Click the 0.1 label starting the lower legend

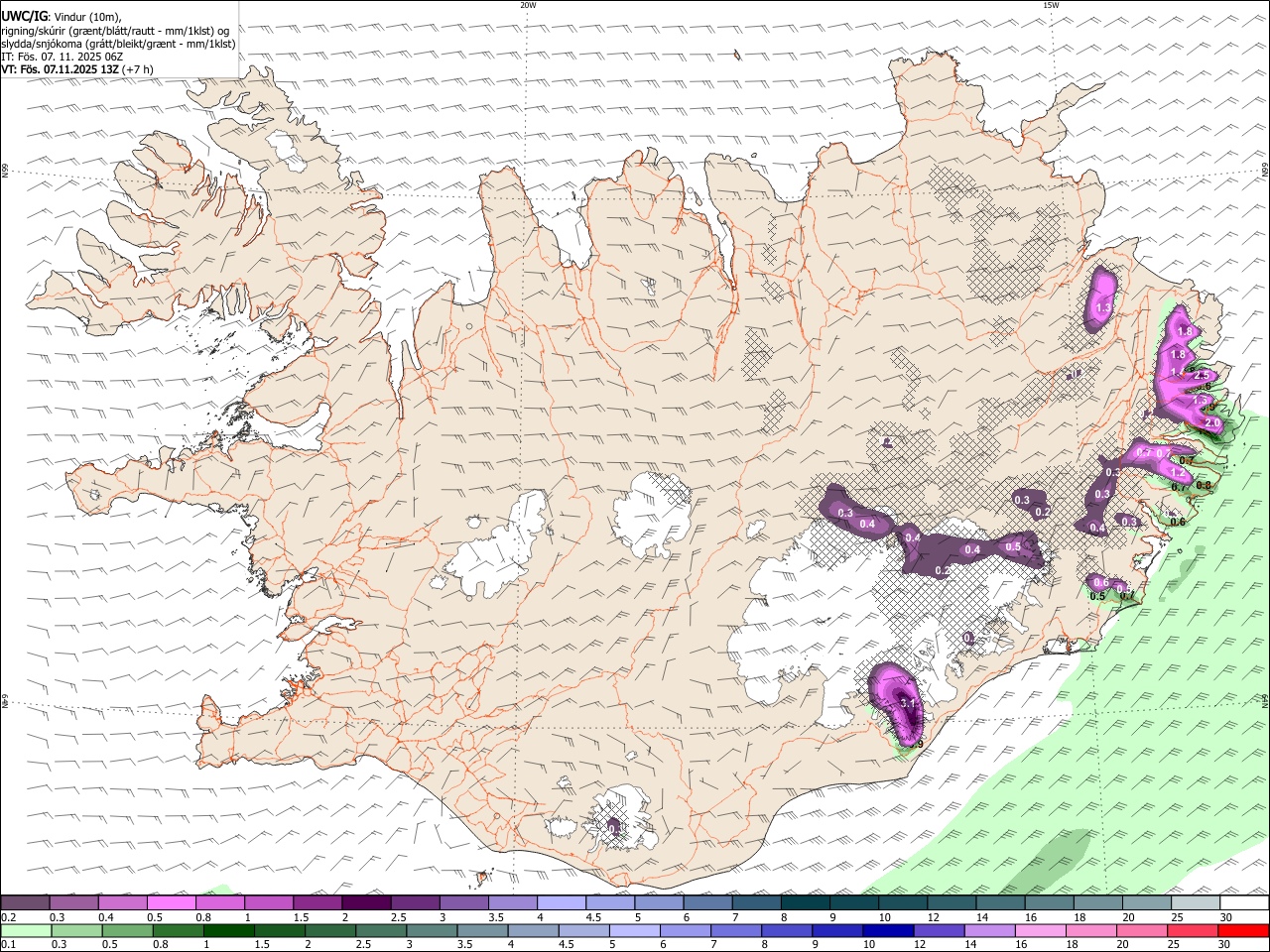click(x=8, y=945)
